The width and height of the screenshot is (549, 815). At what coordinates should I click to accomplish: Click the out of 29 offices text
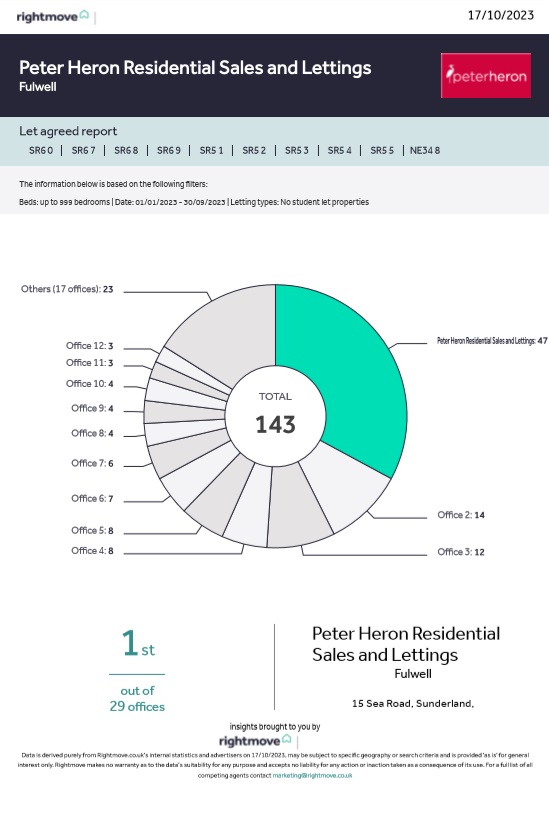click(x=137, y=699)
